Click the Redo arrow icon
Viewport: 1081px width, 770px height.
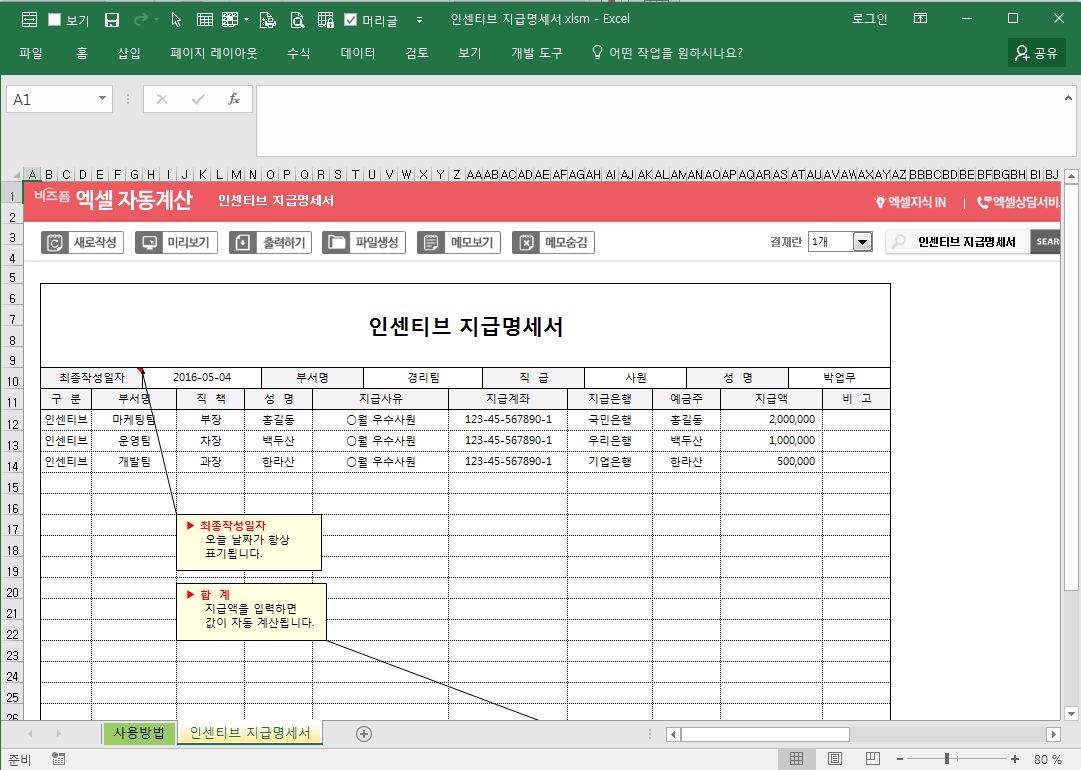point(141,20)
